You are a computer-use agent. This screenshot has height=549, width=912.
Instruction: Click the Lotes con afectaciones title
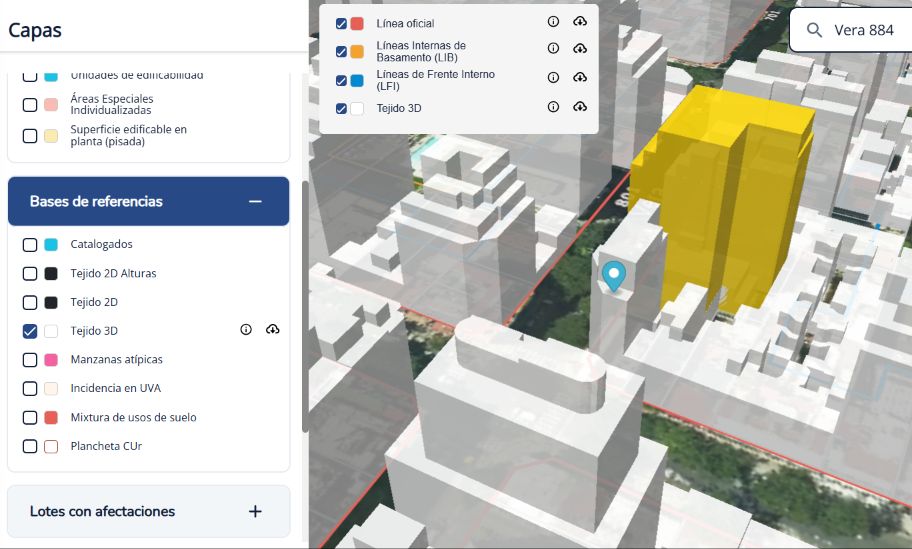click(102, 511)
